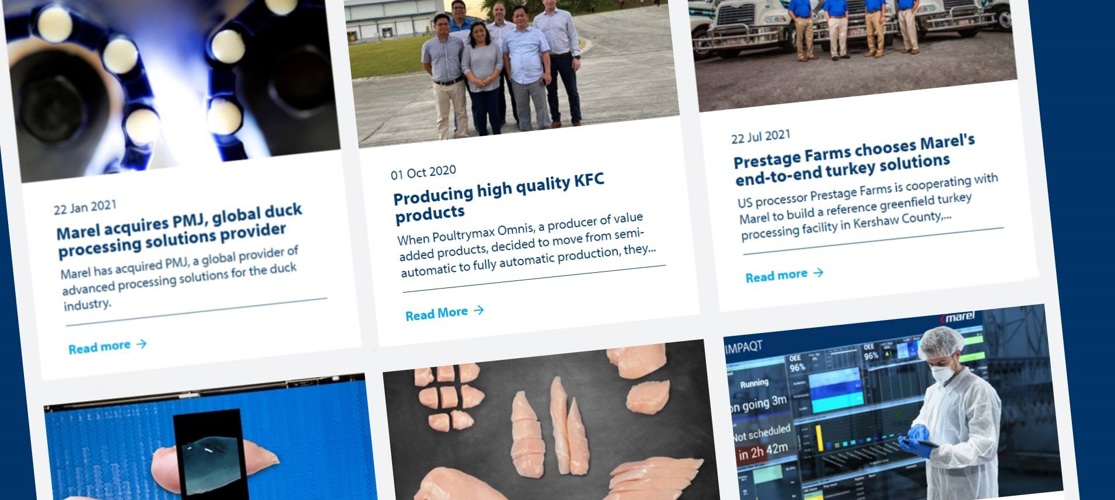The width and height of the screenshot is (1115, 500).
Task: Click Read more under Prestage Farms article
Action: click(x=777, y=276)
